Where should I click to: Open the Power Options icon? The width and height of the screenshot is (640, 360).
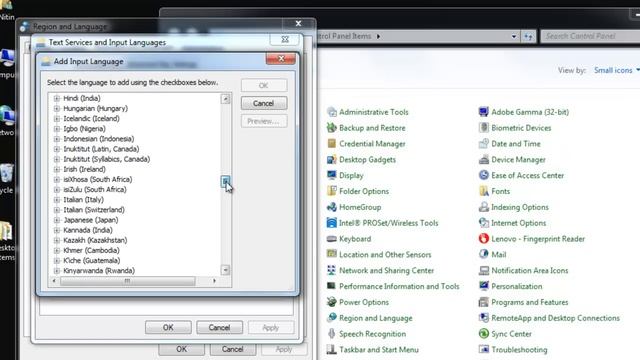click(331, 302)
